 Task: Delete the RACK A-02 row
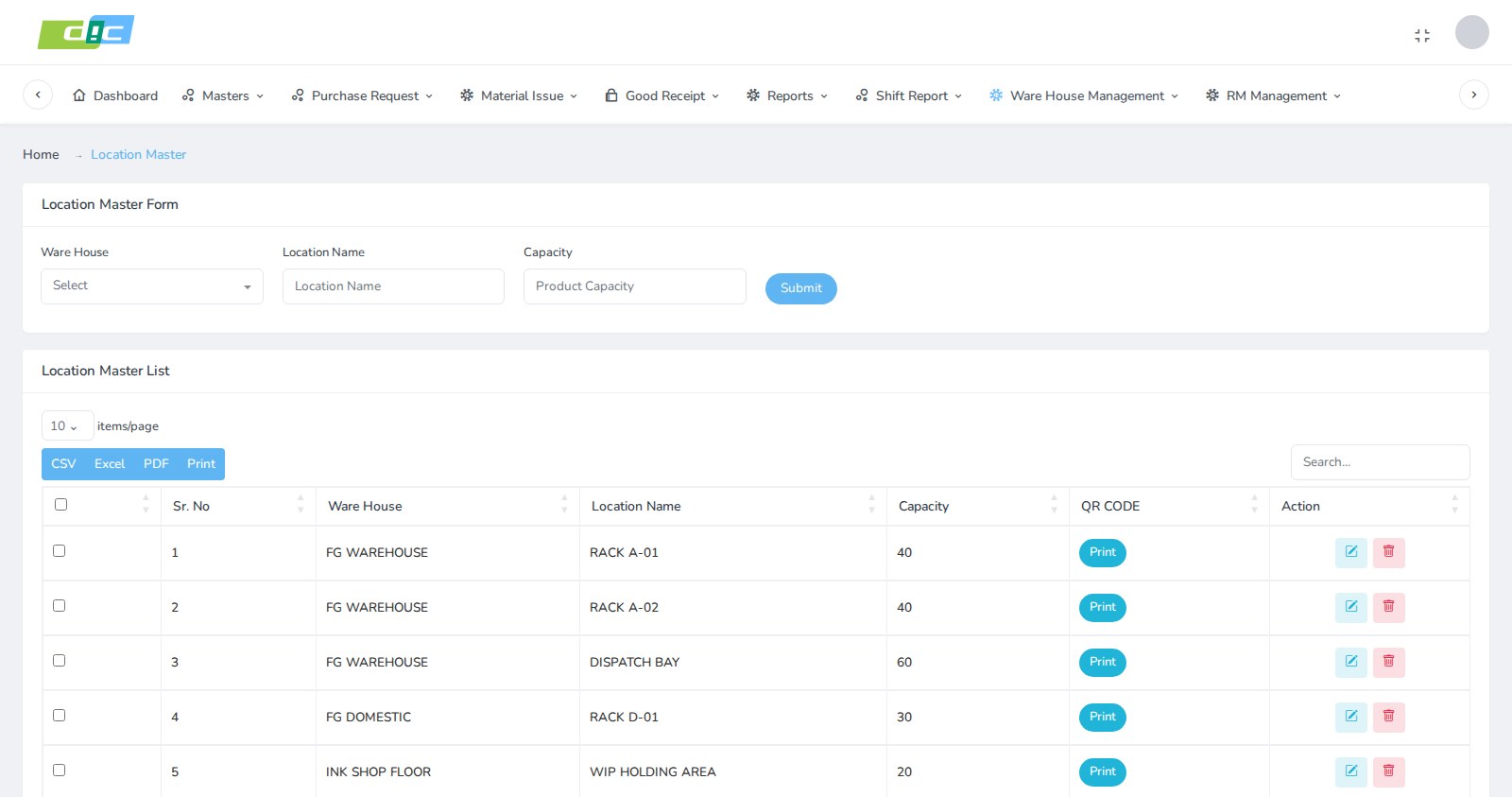pyautogui.click(x=1389, y=607)
